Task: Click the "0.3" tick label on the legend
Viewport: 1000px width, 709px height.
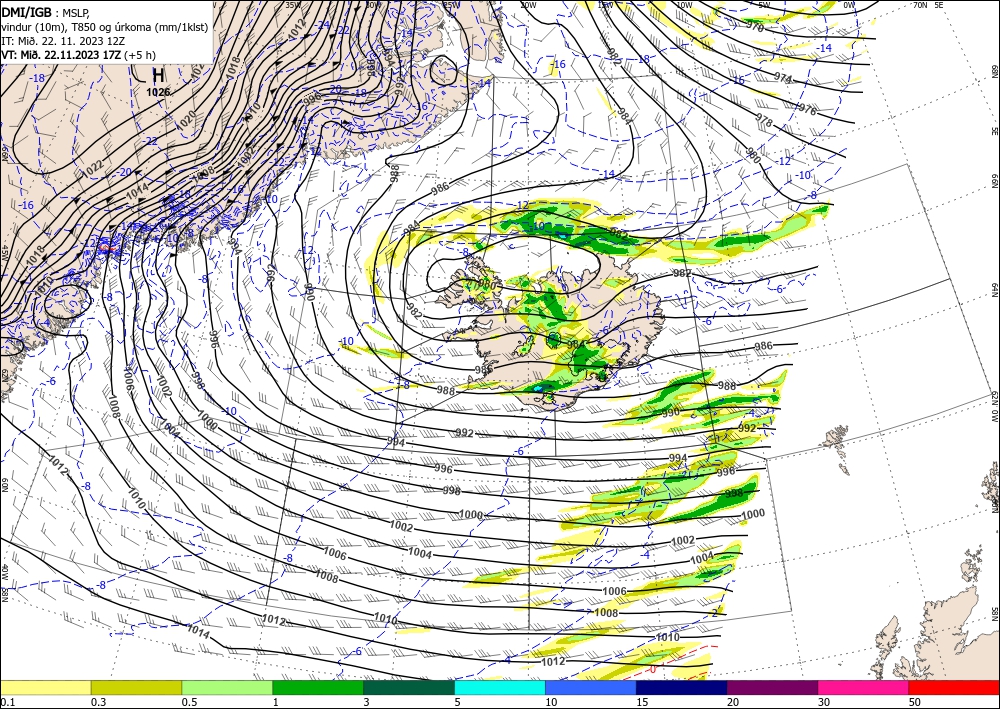Action: pos(98,702)
